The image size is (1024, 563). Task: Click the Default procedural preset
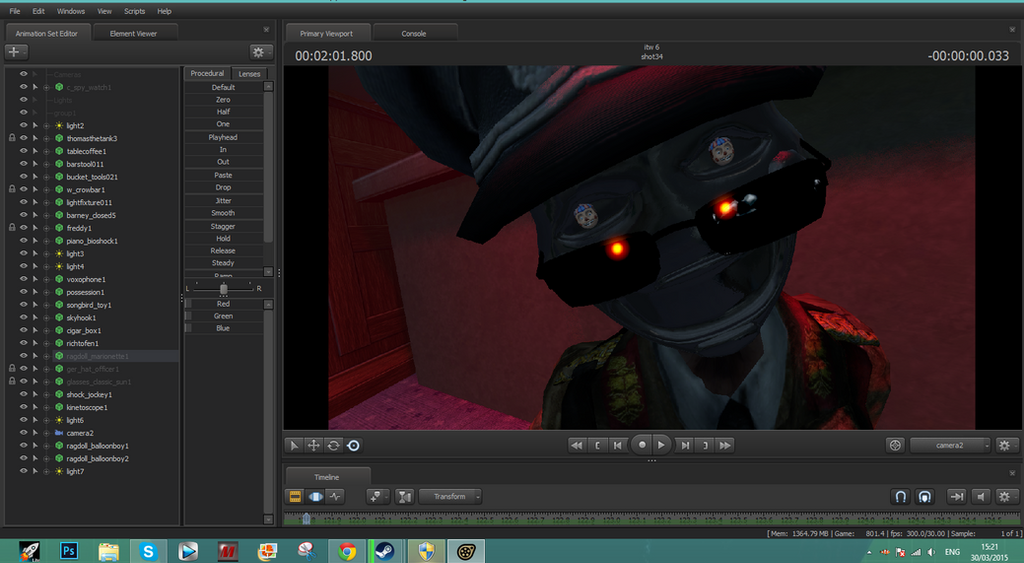pyautogui.click(x=223, y=87)
